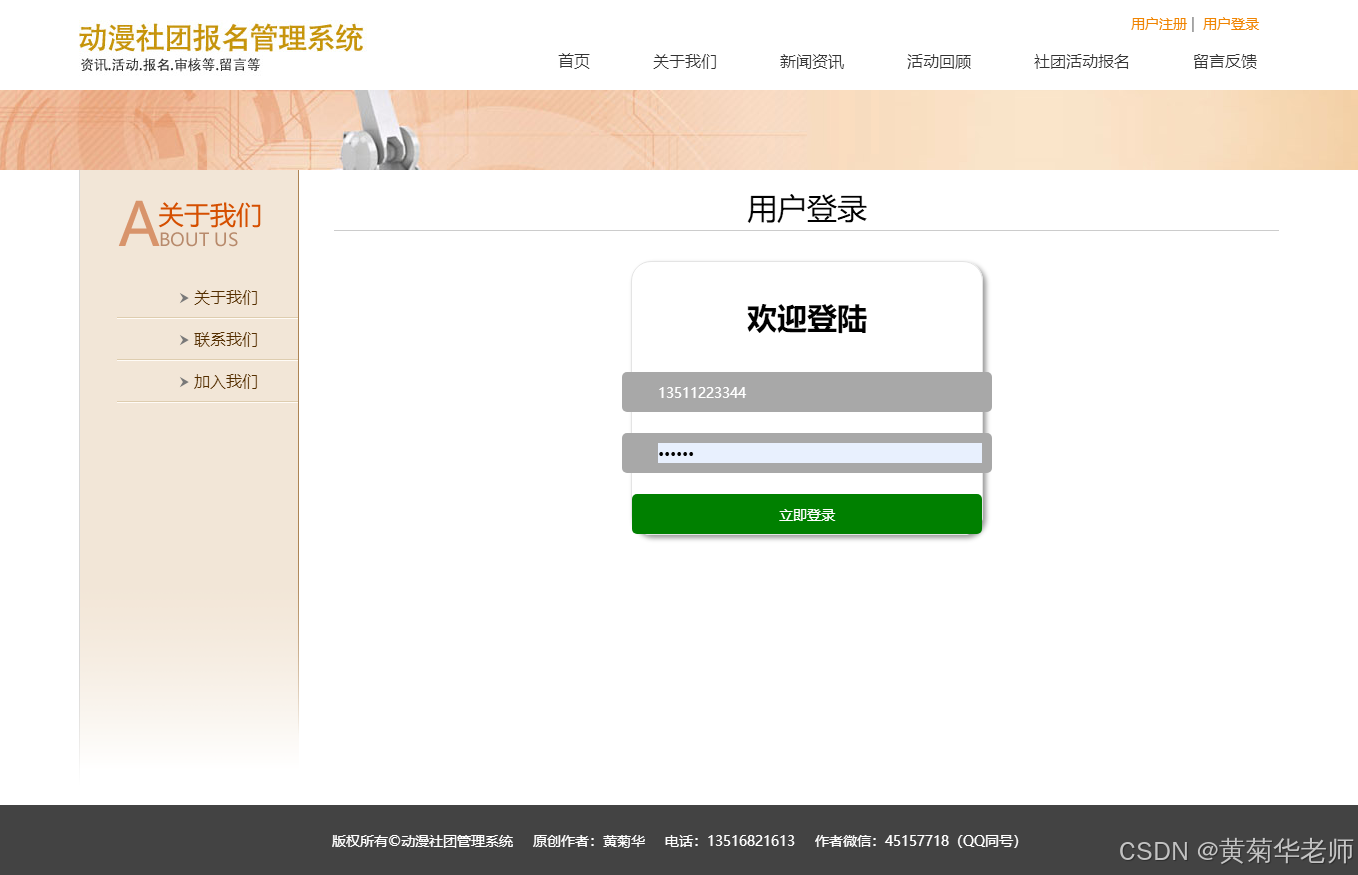
Task: Go to the 首页 menu item
Action: 574,61
